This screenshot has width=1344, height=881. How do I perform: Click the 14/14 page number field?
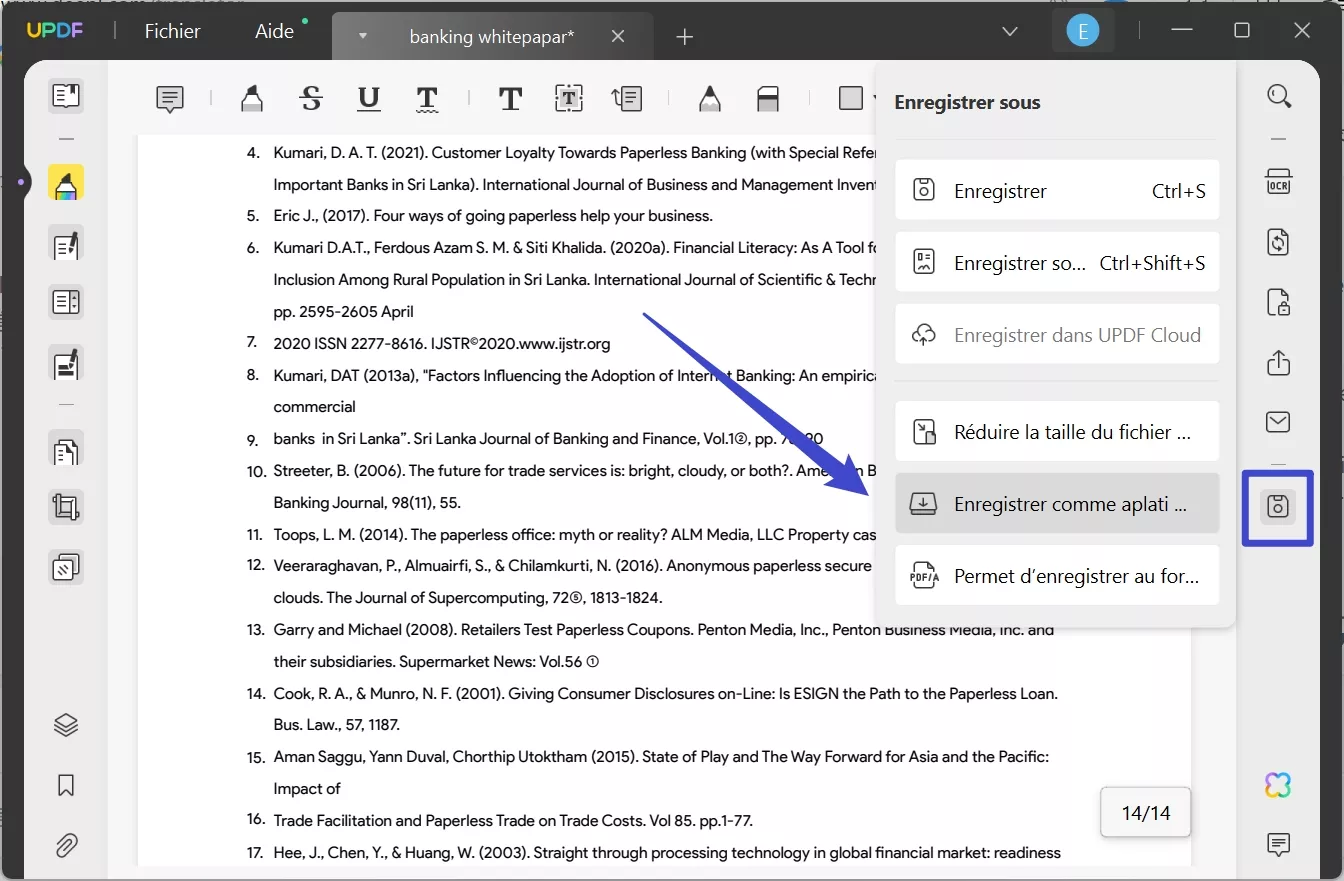coord(1145,812)
